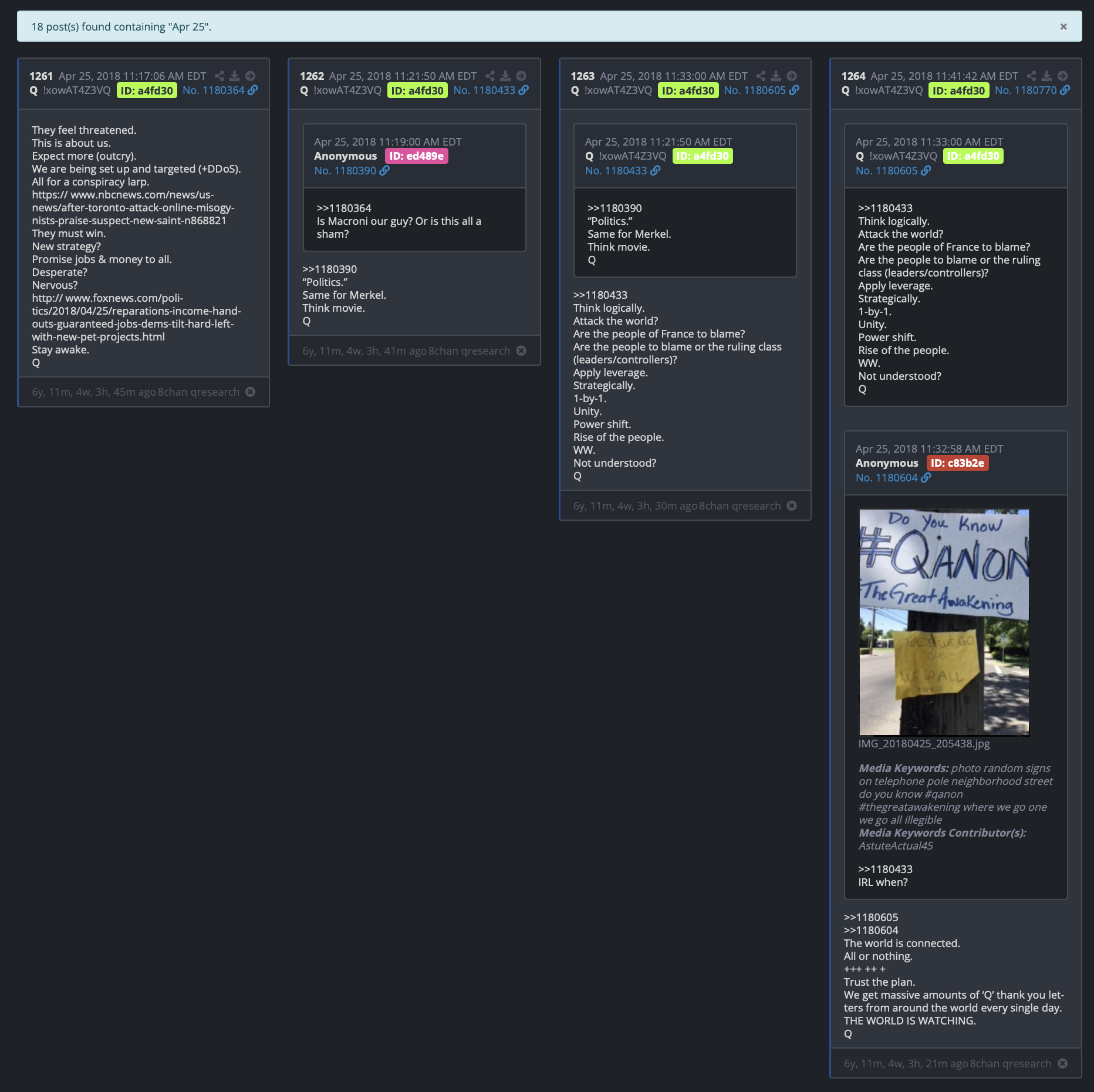Viewport: 1094px width, 1092px height.
Task: Click footer circle-x icon on post 1264
Action: 1062,1064
